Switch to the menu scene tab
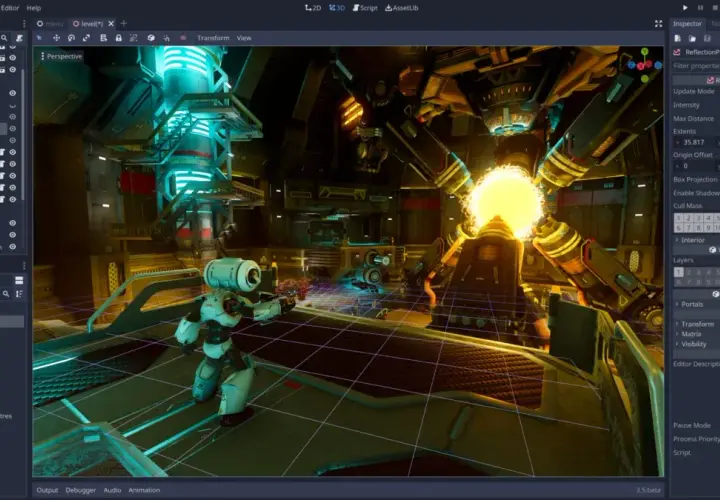 [50, 24]
